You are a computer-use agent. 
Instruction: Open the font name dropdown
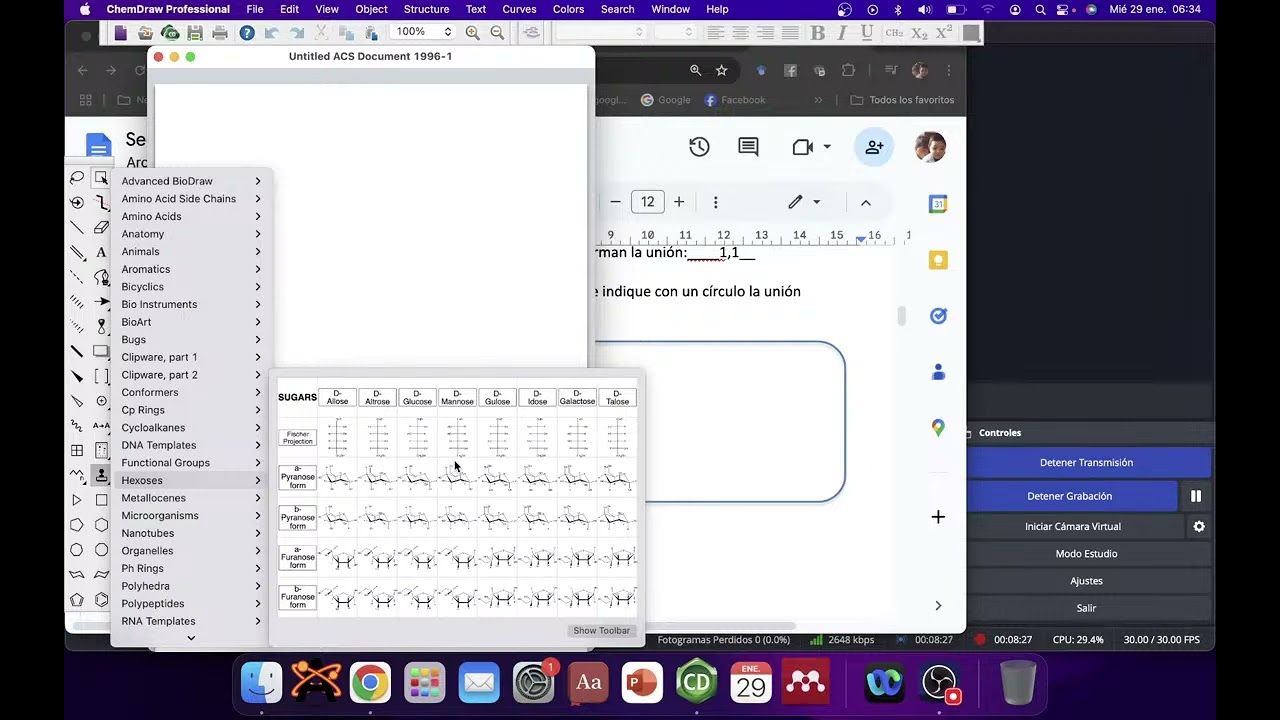pyautogui.click(x=600, y=32)
